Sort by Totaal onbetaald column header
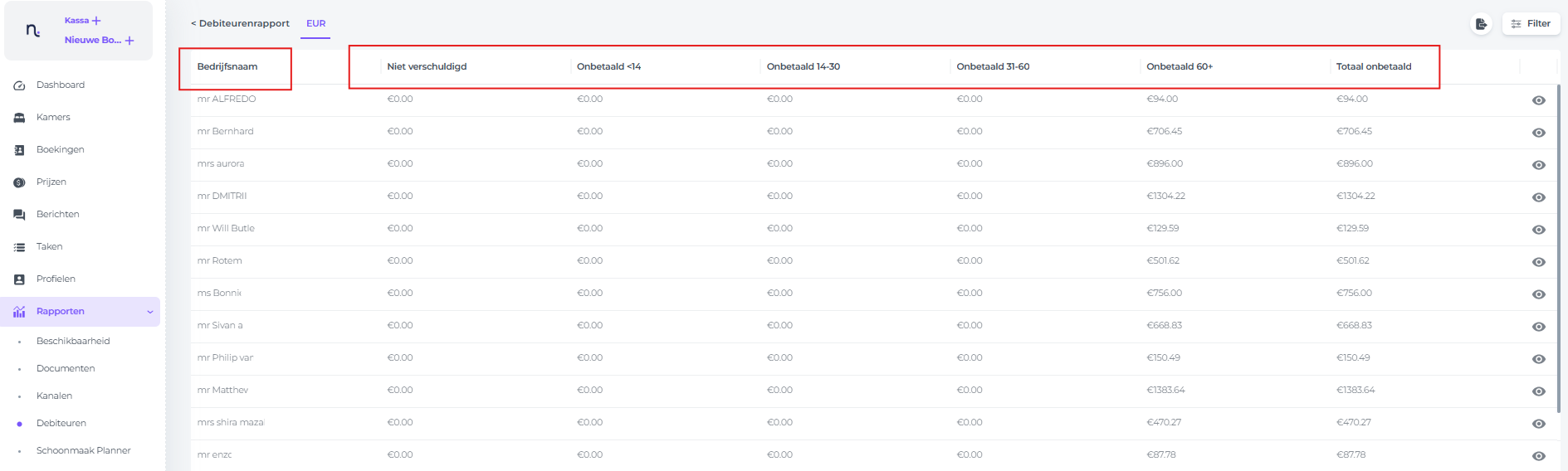 click(1373, 66)
